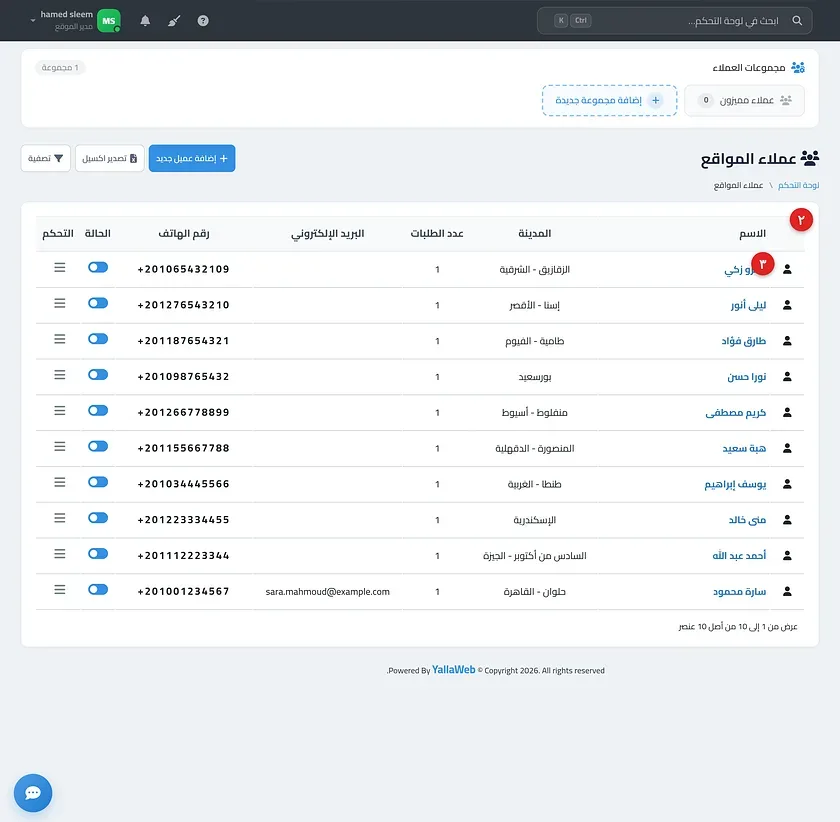Image resolution: width=840 pixels, height=822 pixels.
Task: Click the search magnifier icon
Action: 797,21
